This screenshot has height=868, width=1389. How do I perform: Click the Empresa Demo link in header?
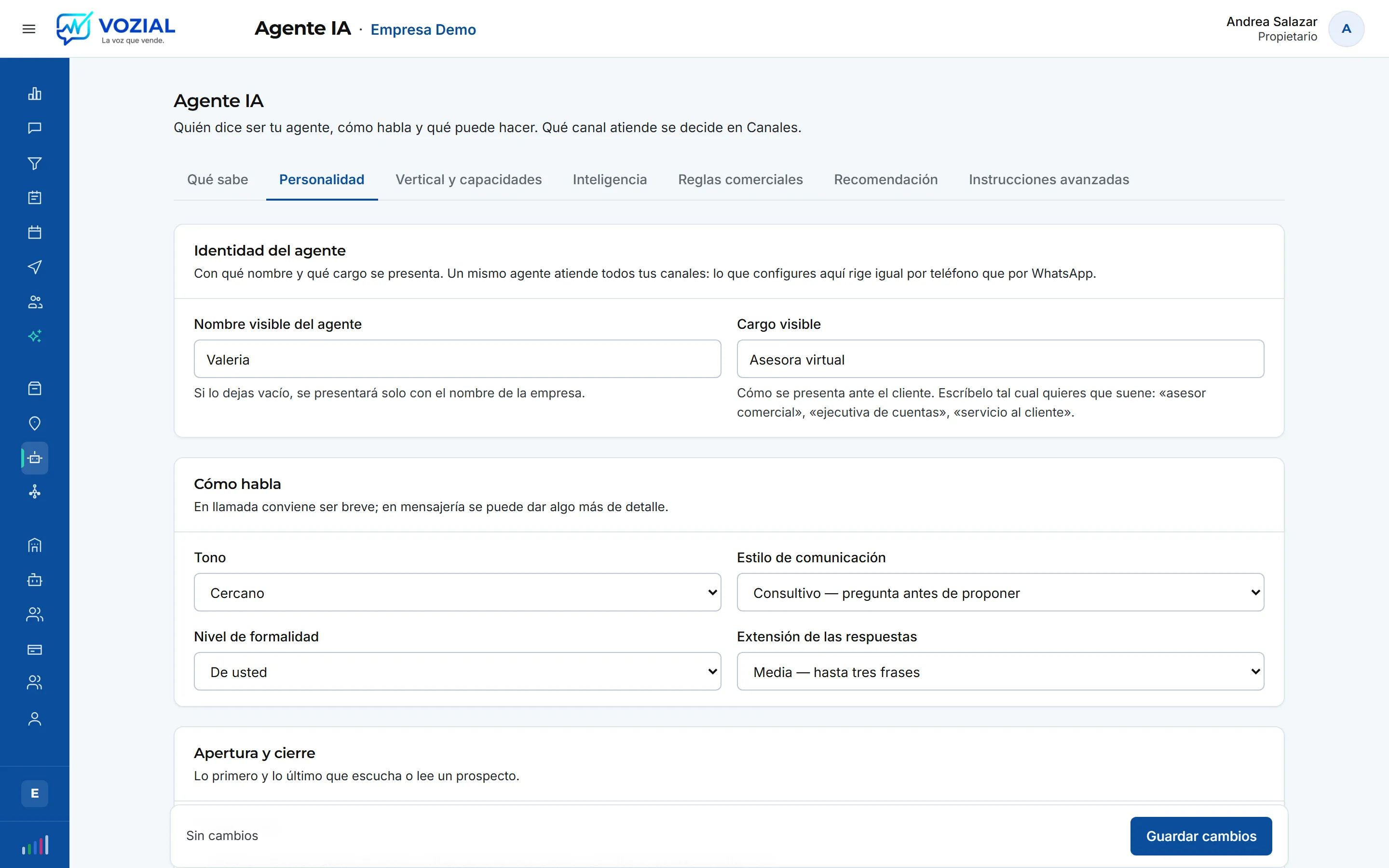coord(423,29)
